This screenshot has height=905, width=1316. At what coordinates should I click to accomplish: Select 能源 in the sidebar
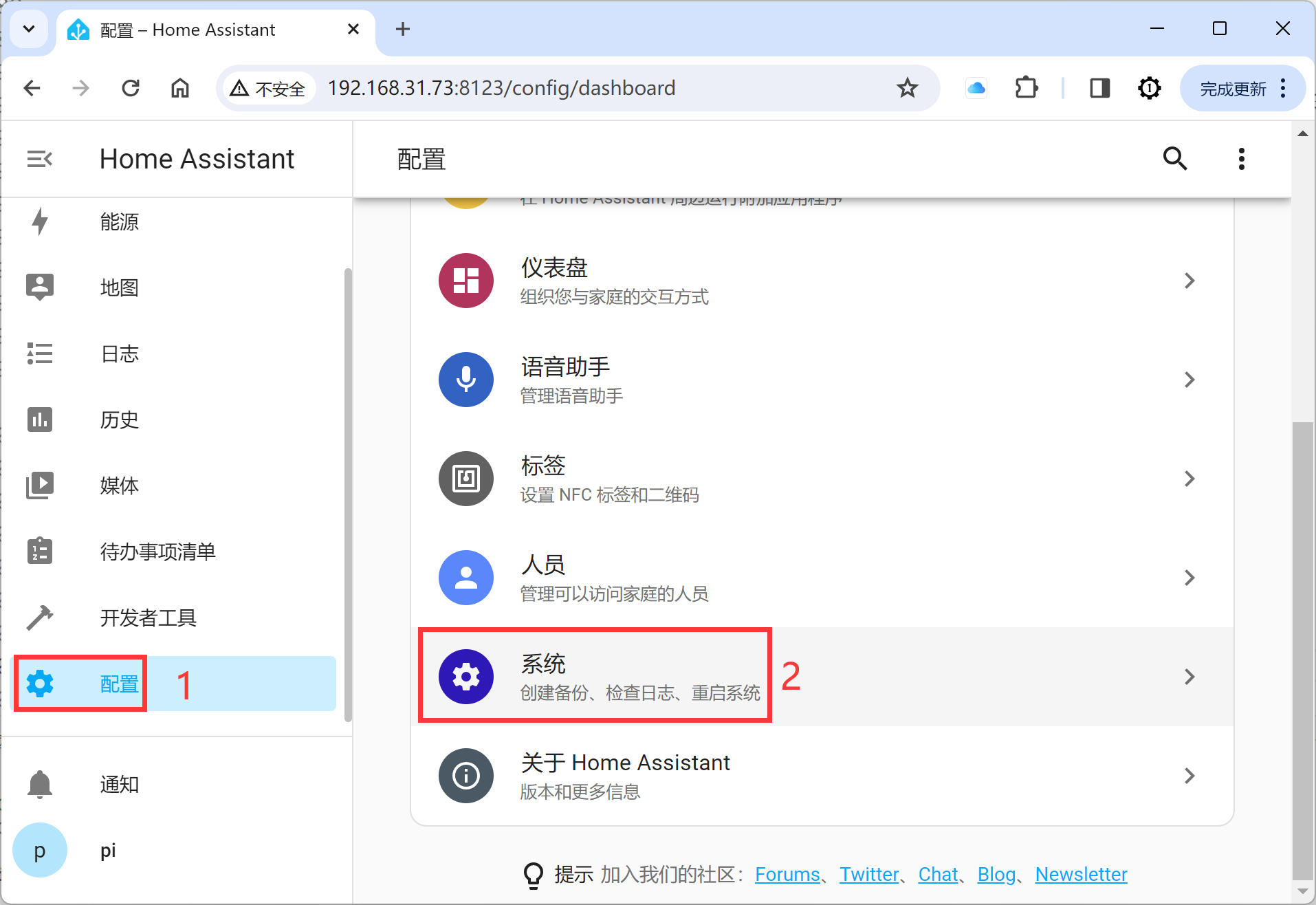[175, 221]
